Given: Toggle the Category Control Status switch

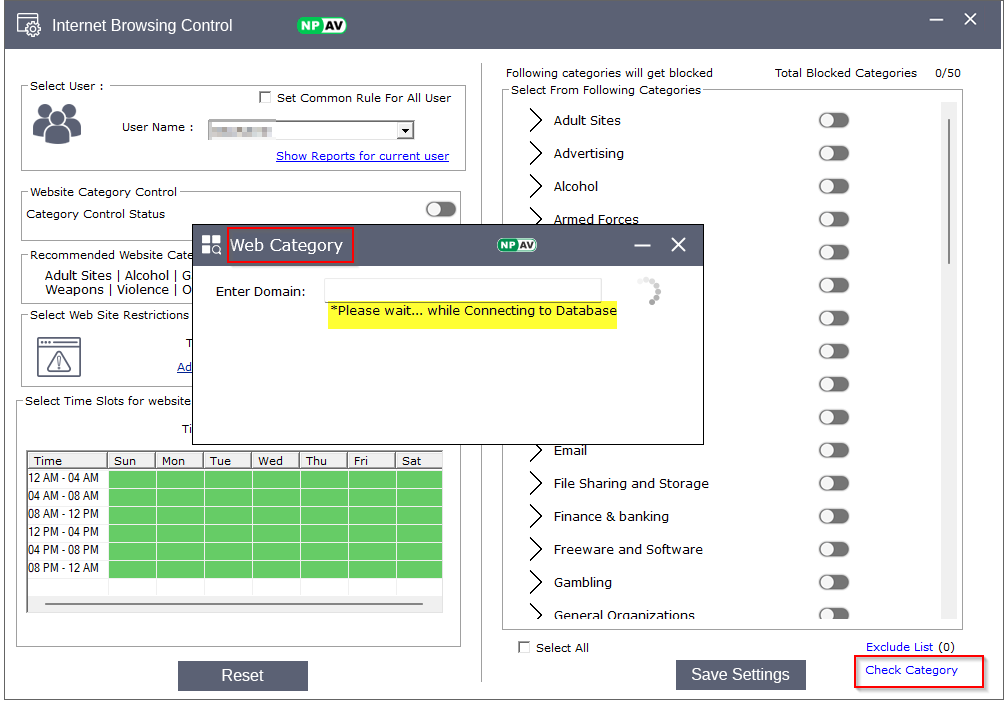Looking at the screenshot, I should [440, 209].
